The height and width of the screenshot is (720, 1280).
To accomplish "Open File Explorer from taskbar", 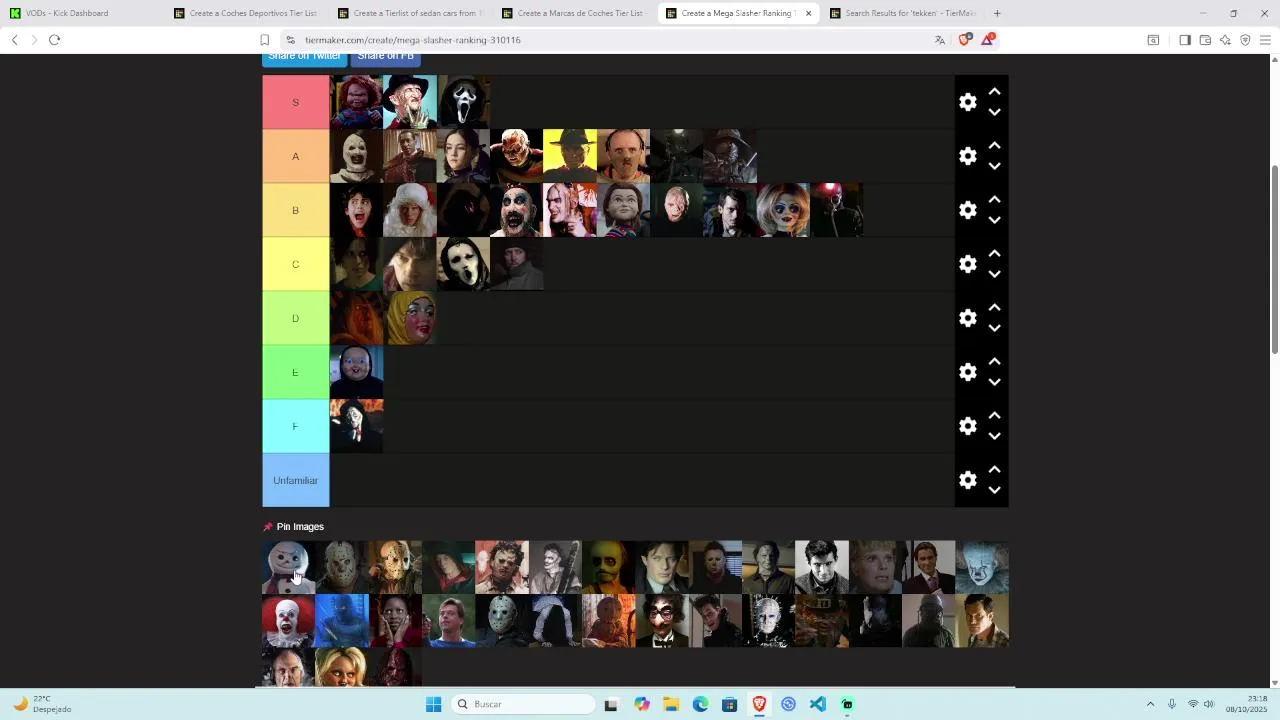I will click(x=671, y=704).
